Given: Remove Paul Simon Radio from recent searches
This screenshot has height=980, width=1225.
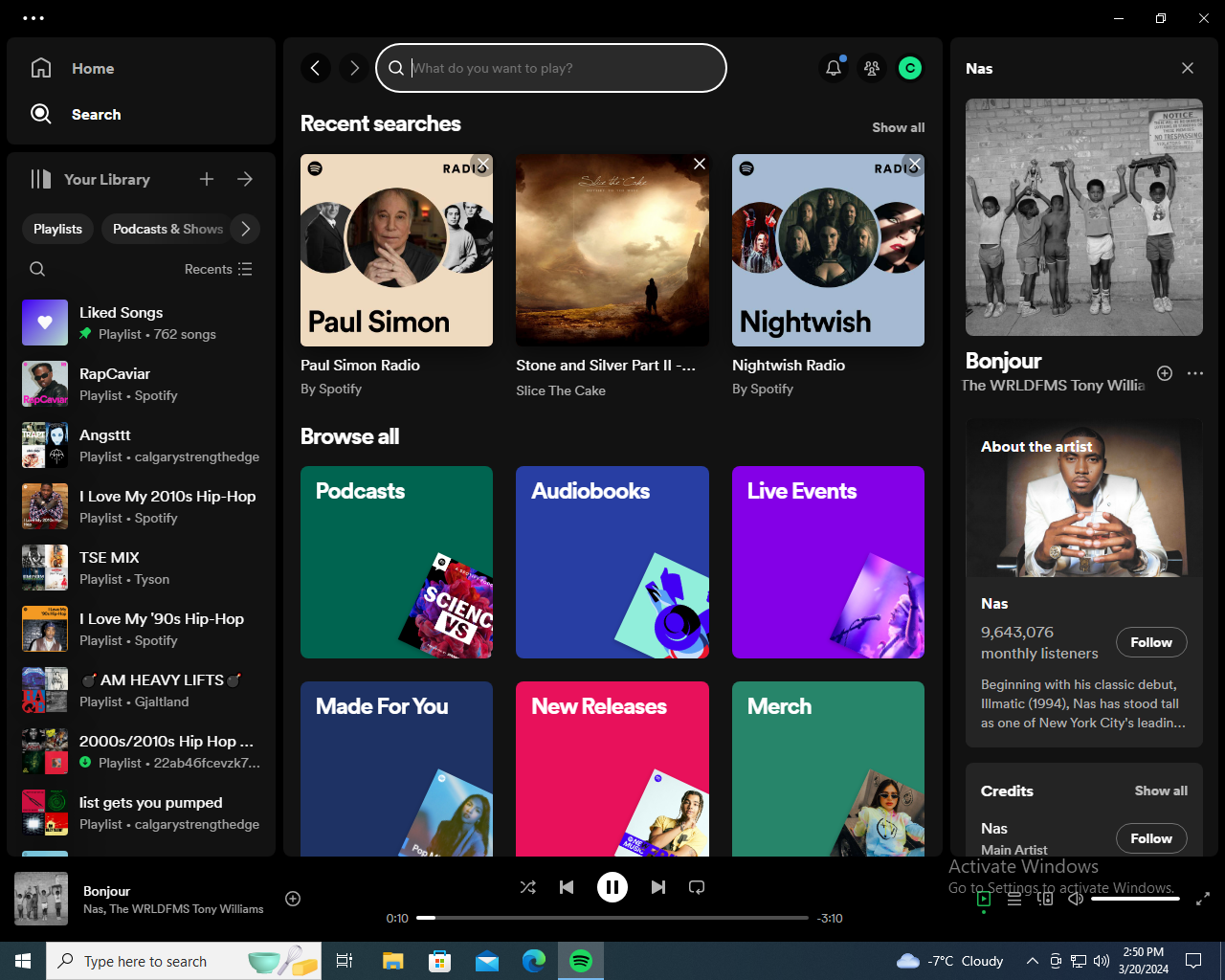Looking at the screenshot, I should click(482, 165).
